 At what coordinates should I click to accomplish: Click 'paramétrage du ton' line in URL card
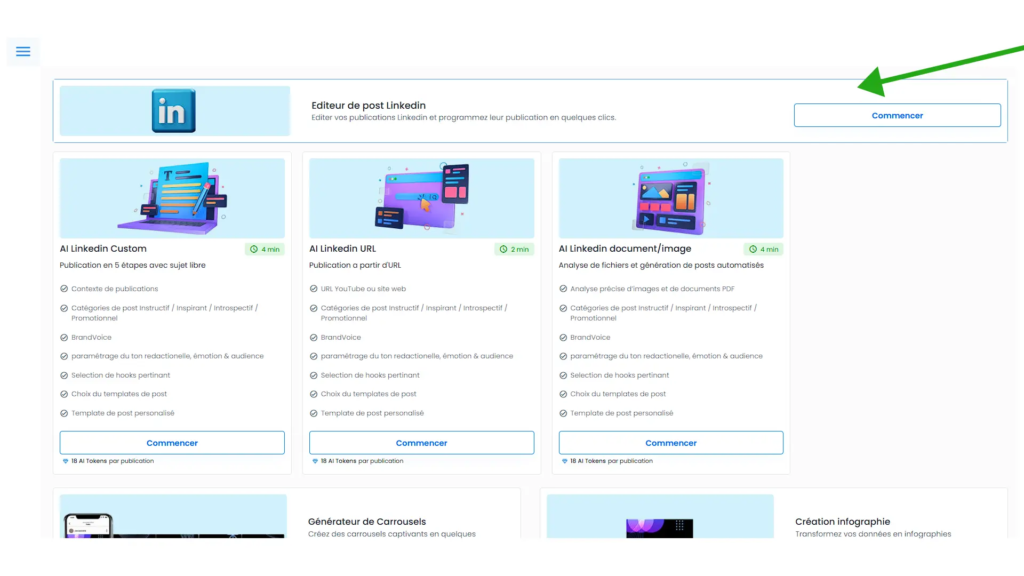point(417,357)
